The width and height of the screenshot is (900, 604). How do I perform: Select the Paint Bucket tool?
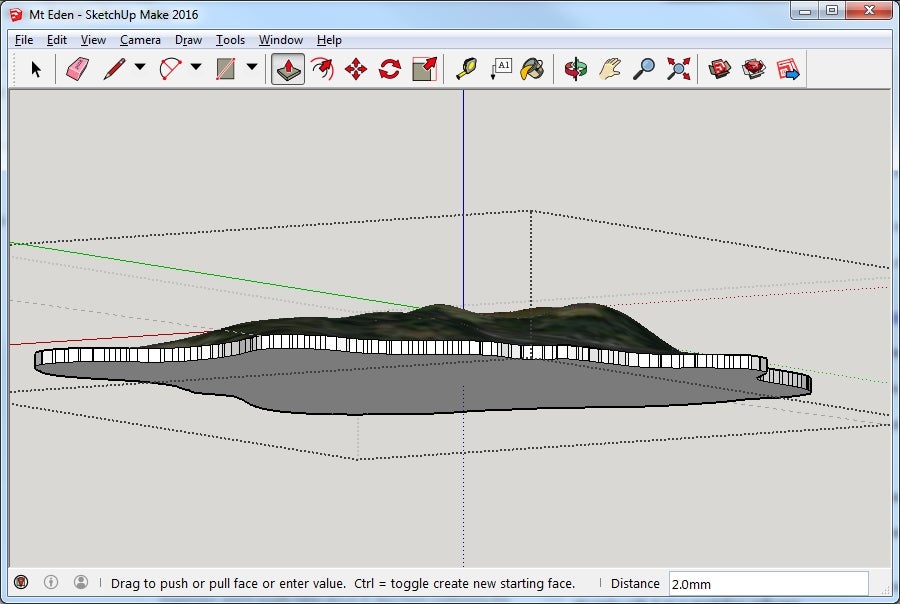click(533, 69)
